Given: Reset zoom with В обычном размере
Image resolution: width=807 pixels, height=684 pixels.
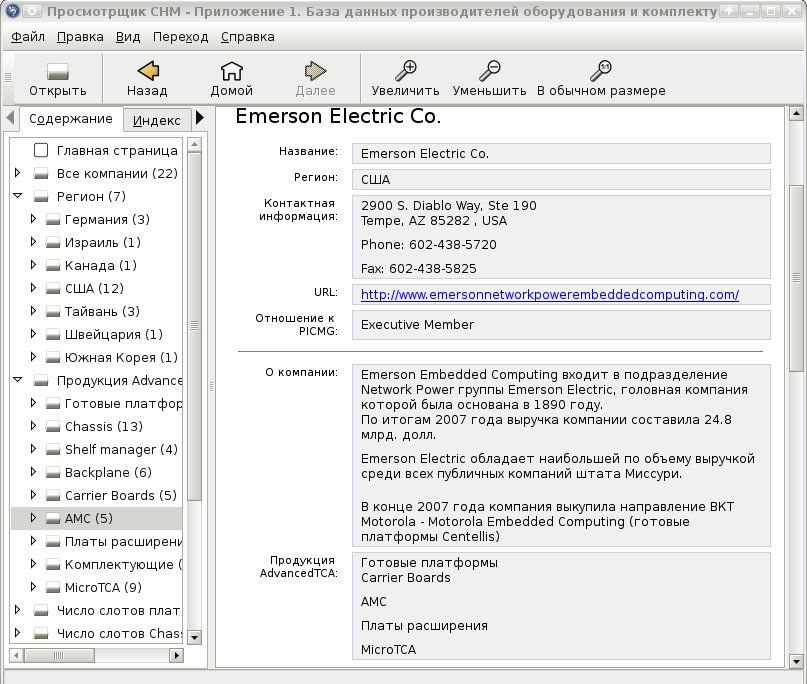Looking at the screenshot, I should pos(601,71).
